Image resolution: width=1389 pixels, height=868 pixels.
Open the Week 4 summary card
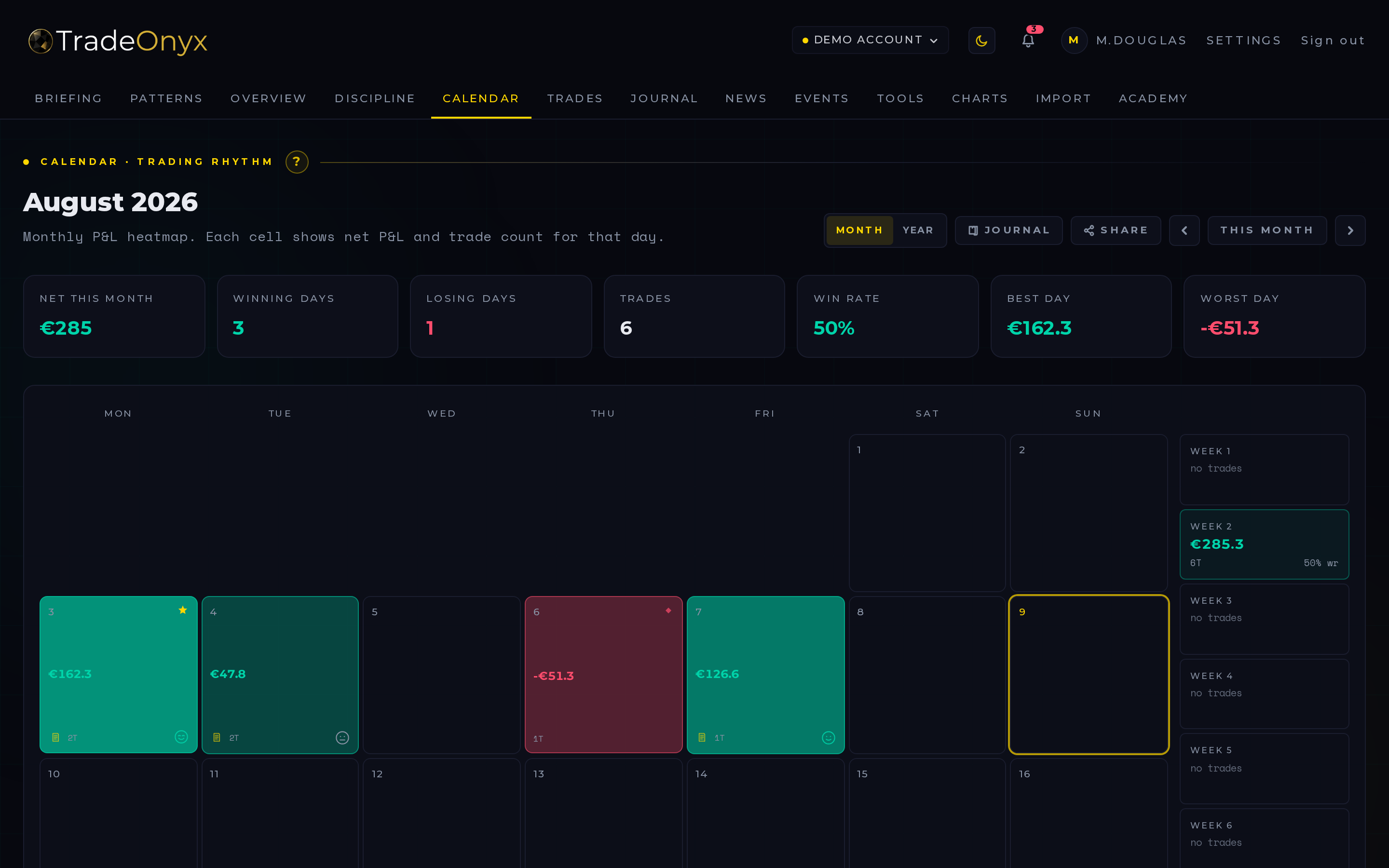click(x=1264, y=694)
